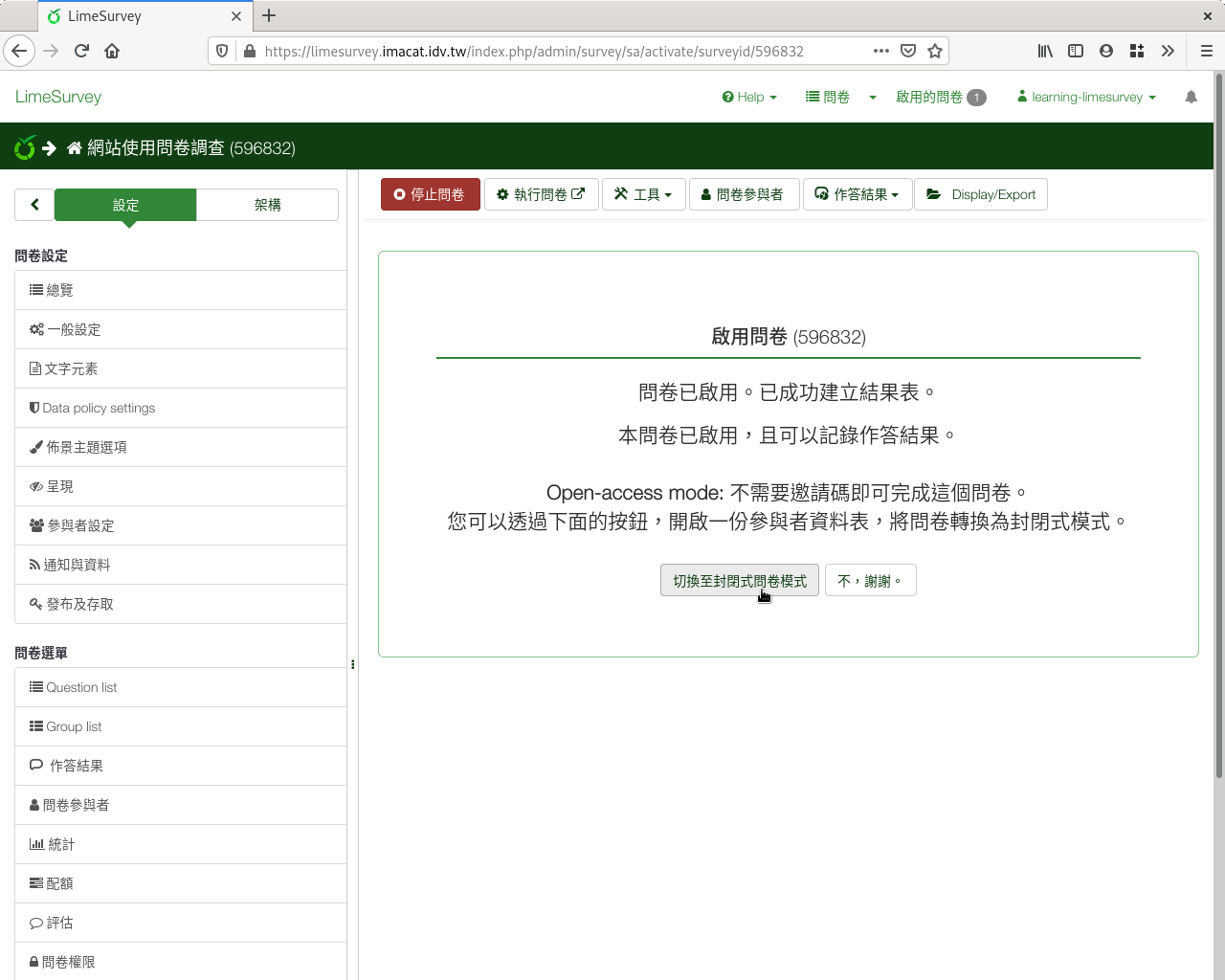The image size is (1225, 980).
Task: Open the learning-limesurvey user dropdown
Action: tap(1086, 97)
